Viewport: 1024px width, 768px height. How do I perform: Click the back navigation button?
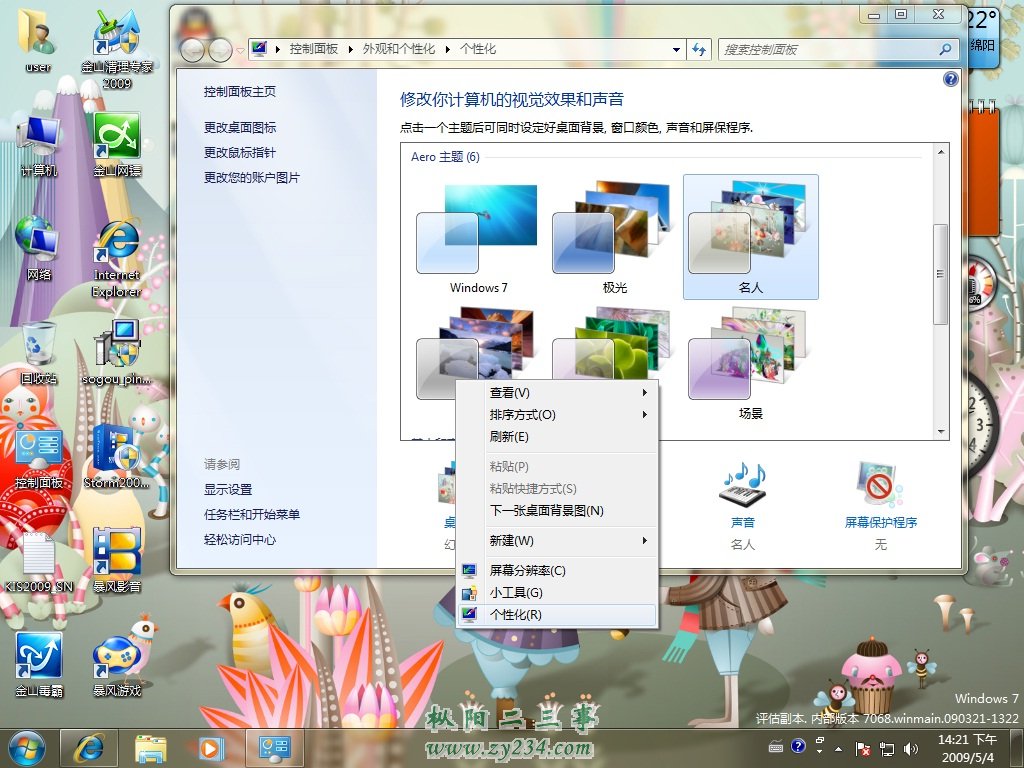[193, 50]
